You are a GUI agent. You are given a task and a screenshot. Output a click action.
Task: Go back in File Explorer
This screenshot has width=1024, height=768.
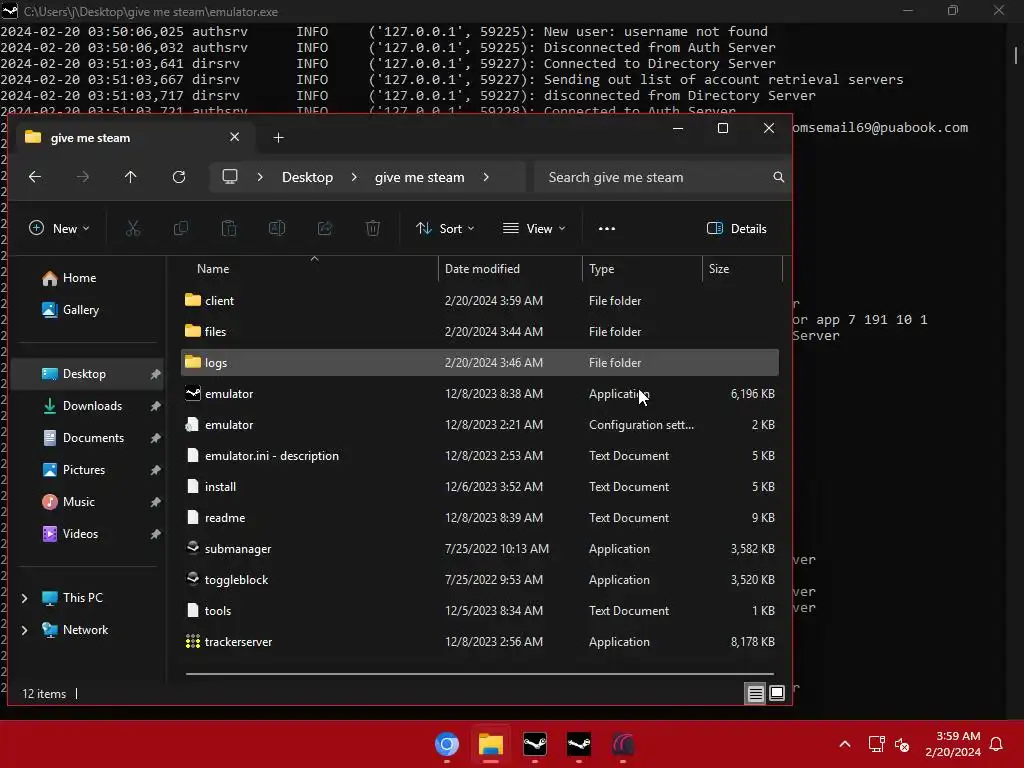click(x=35, y=177)
